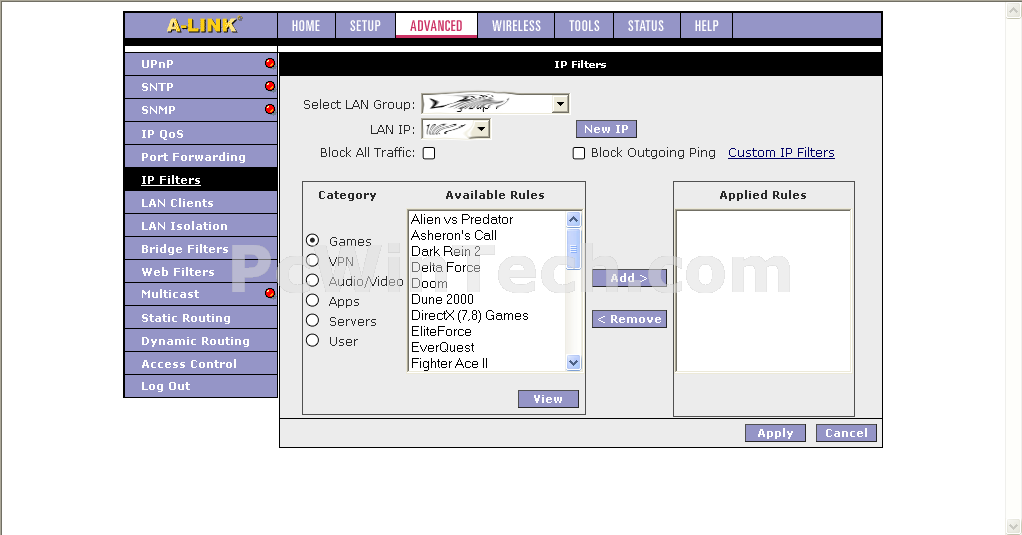Select the User category radio button
Screen dimensions: 1022x535
(313, 341)
